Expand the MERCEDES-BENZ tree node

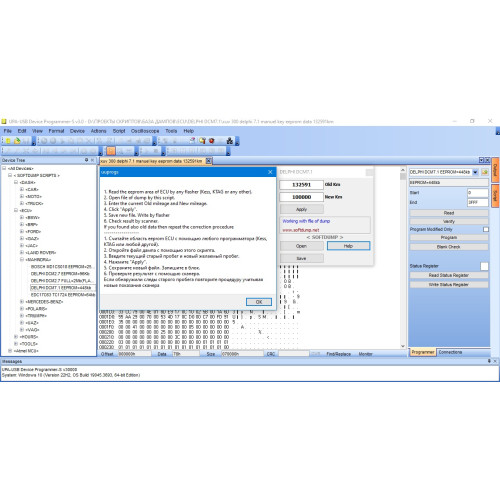(22, 302)
